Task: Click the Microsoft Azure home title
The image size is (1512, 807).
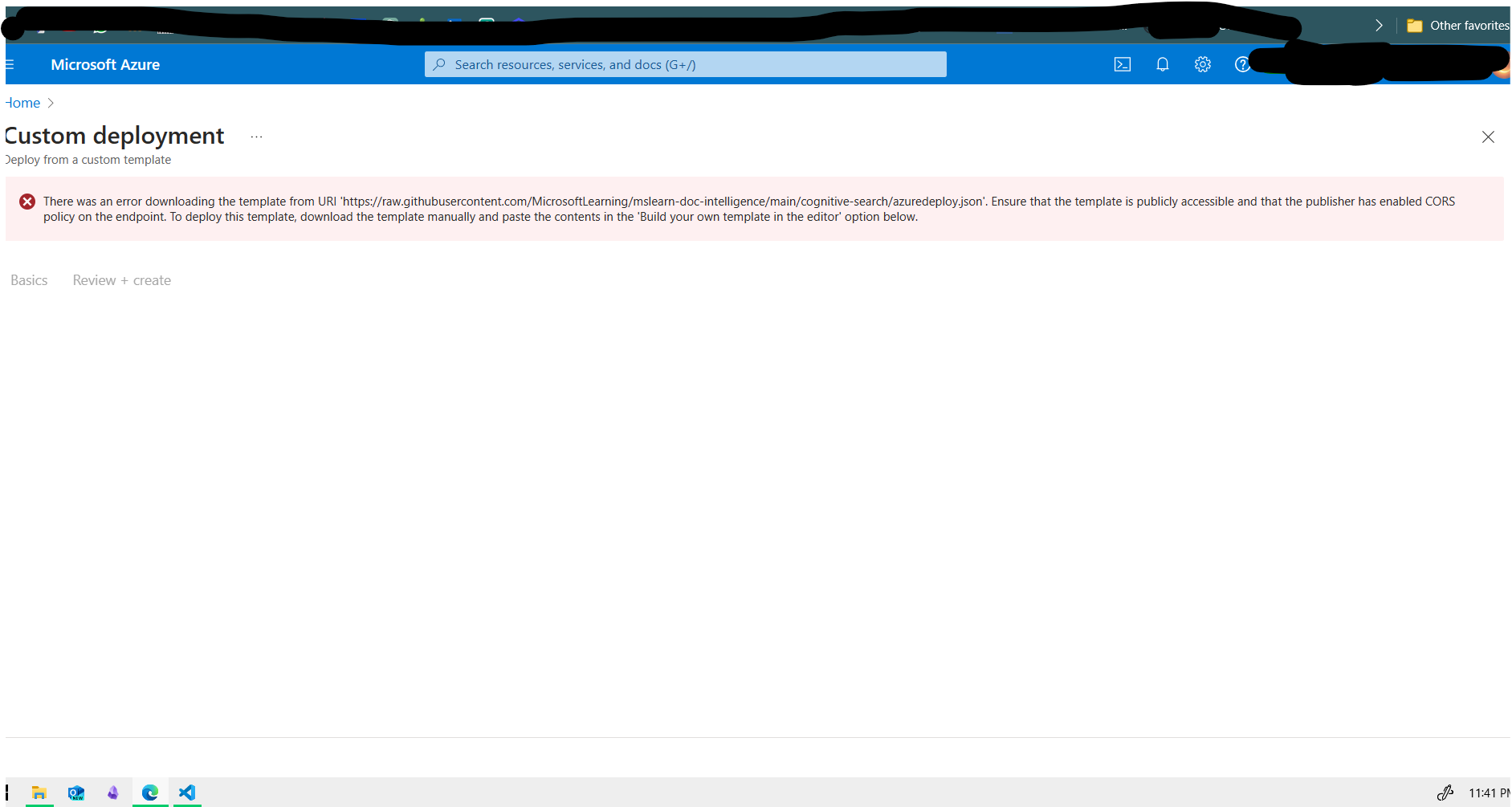Action: click(x=105, y=64)
